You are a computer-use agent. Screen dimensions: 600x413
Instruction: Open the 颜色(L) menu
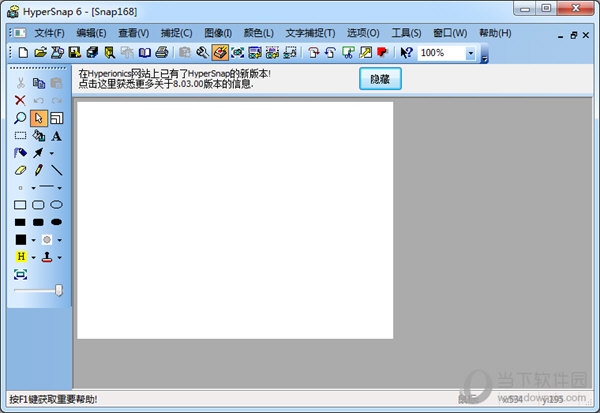pos(259,33)
